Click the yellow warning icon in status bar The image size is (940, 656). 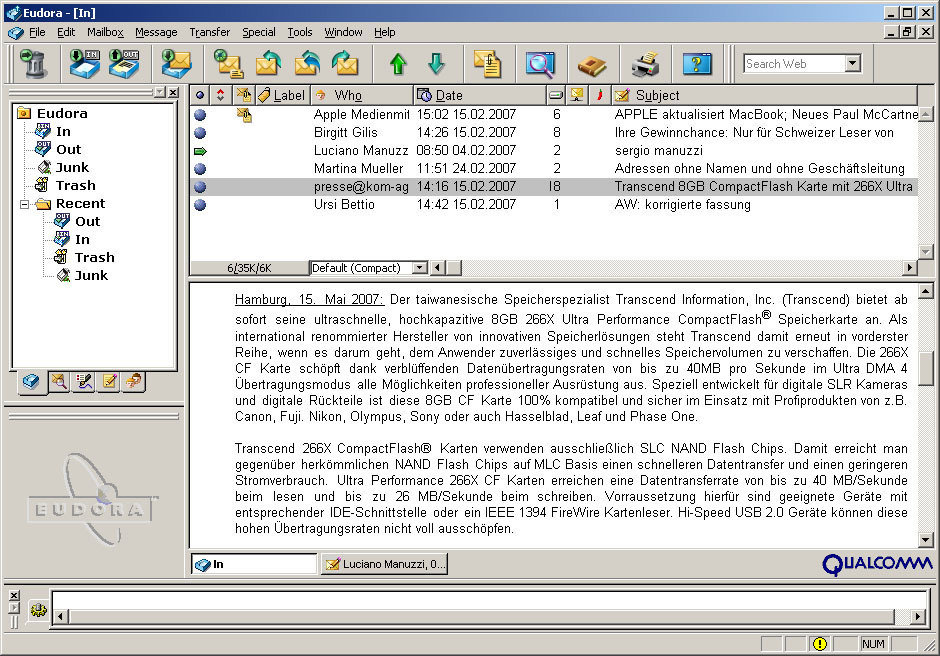tap(820, 644)
